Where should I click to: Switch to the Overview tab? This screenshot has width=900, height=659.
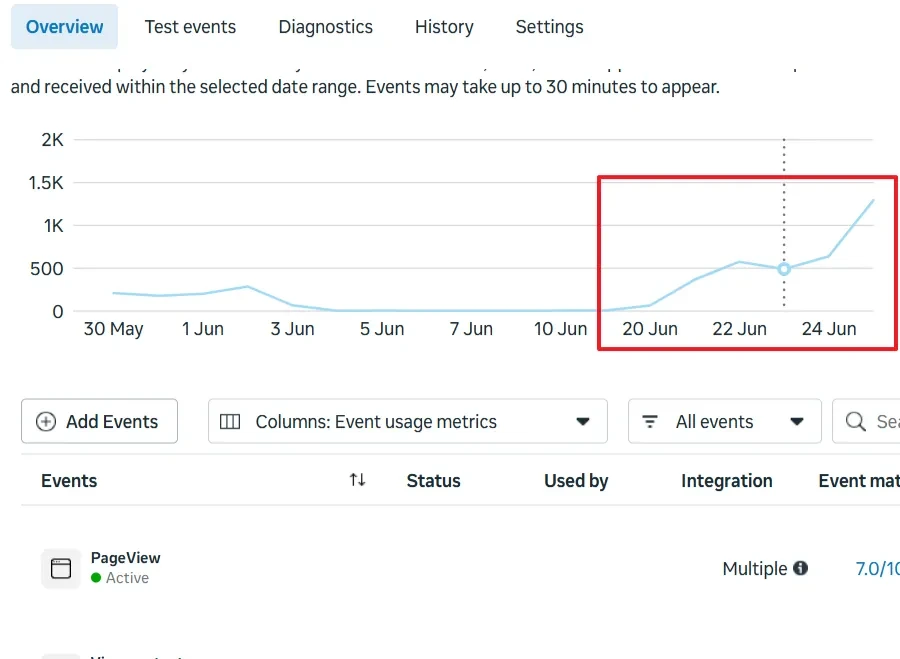(x=64, y=26)
